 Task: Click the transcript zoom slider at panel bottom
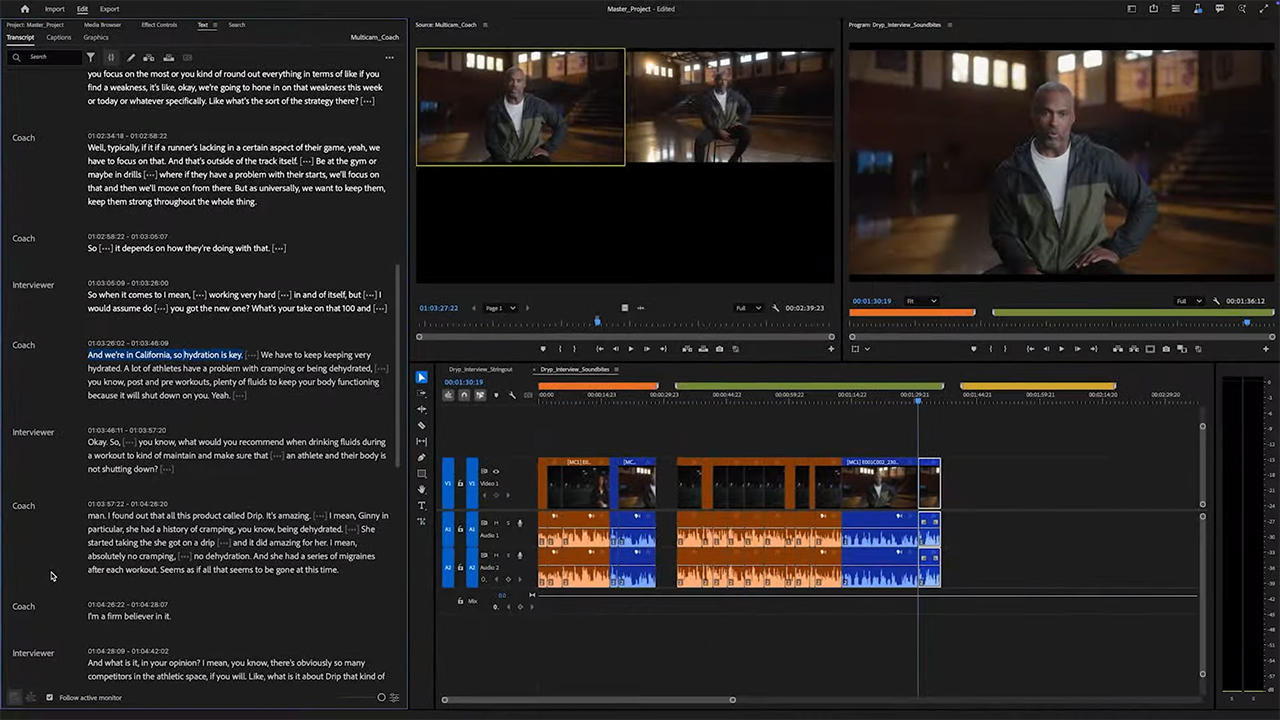tap(381, 697)
